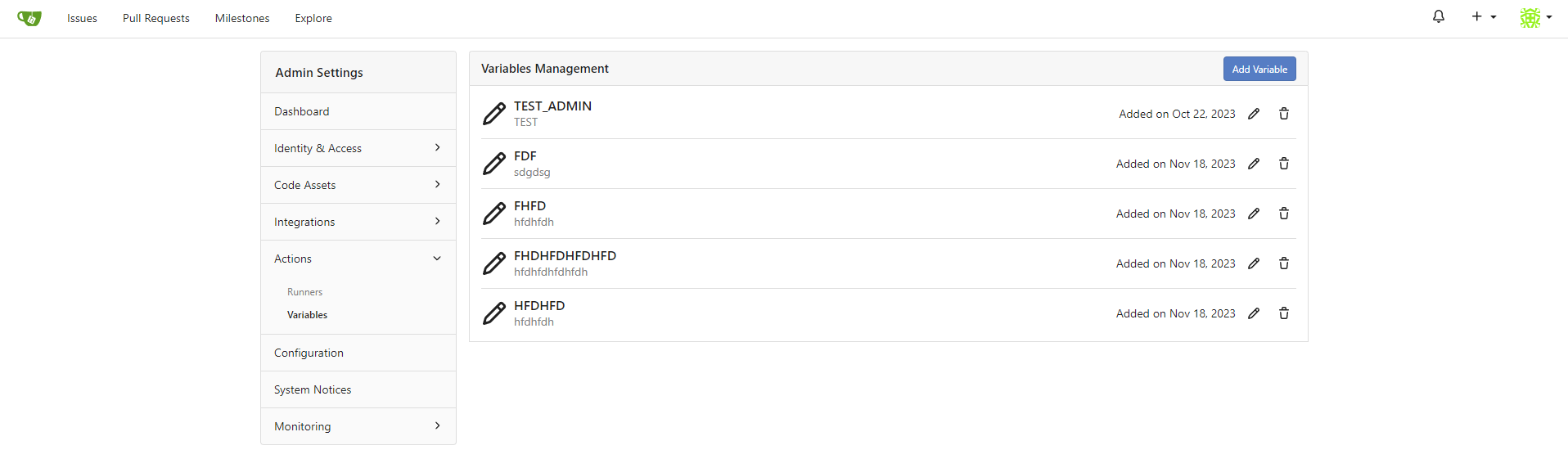
Task: Edit the FHDHFDHFDHFD variable via pencil icon
Action: coord(1254,263)
